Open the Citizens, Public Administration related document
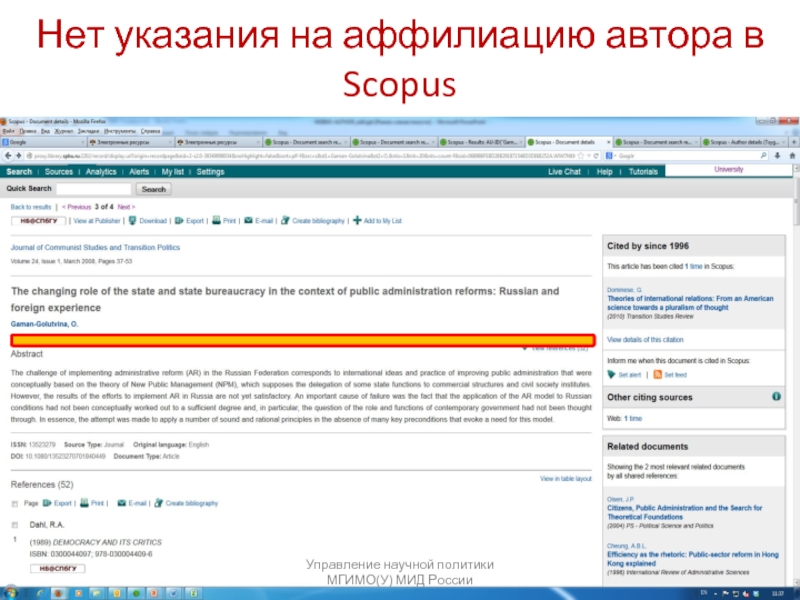 684,512
